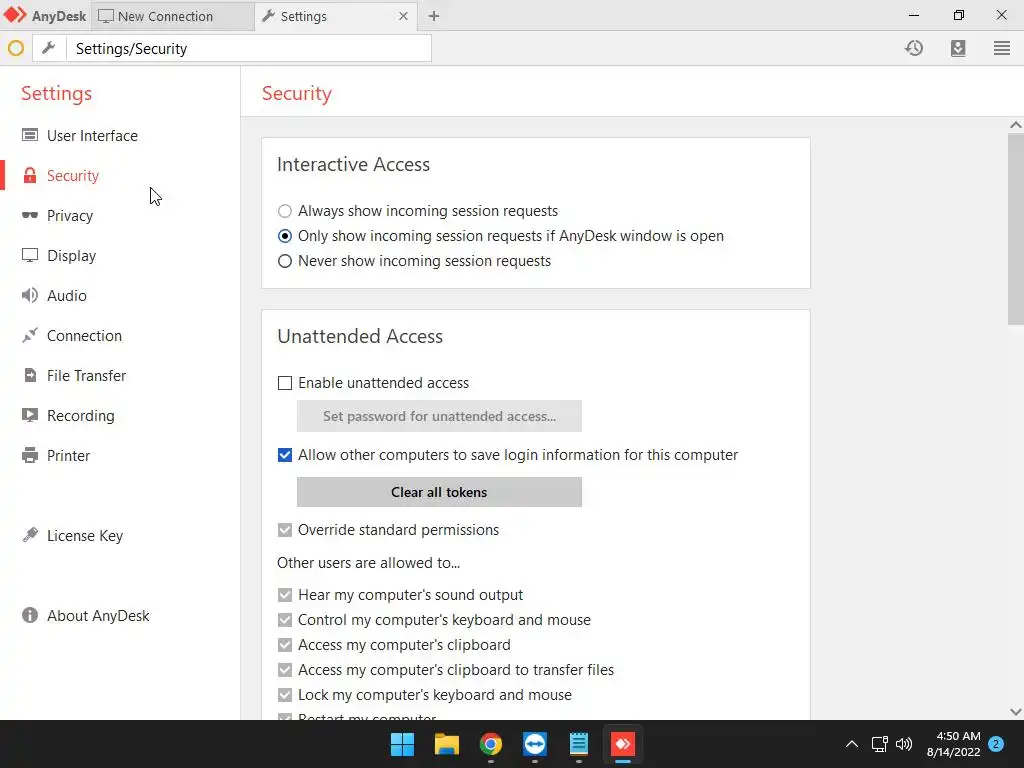Click the Recording play icon
Screen dimensions: 1024x768
(x=30, y=415)
